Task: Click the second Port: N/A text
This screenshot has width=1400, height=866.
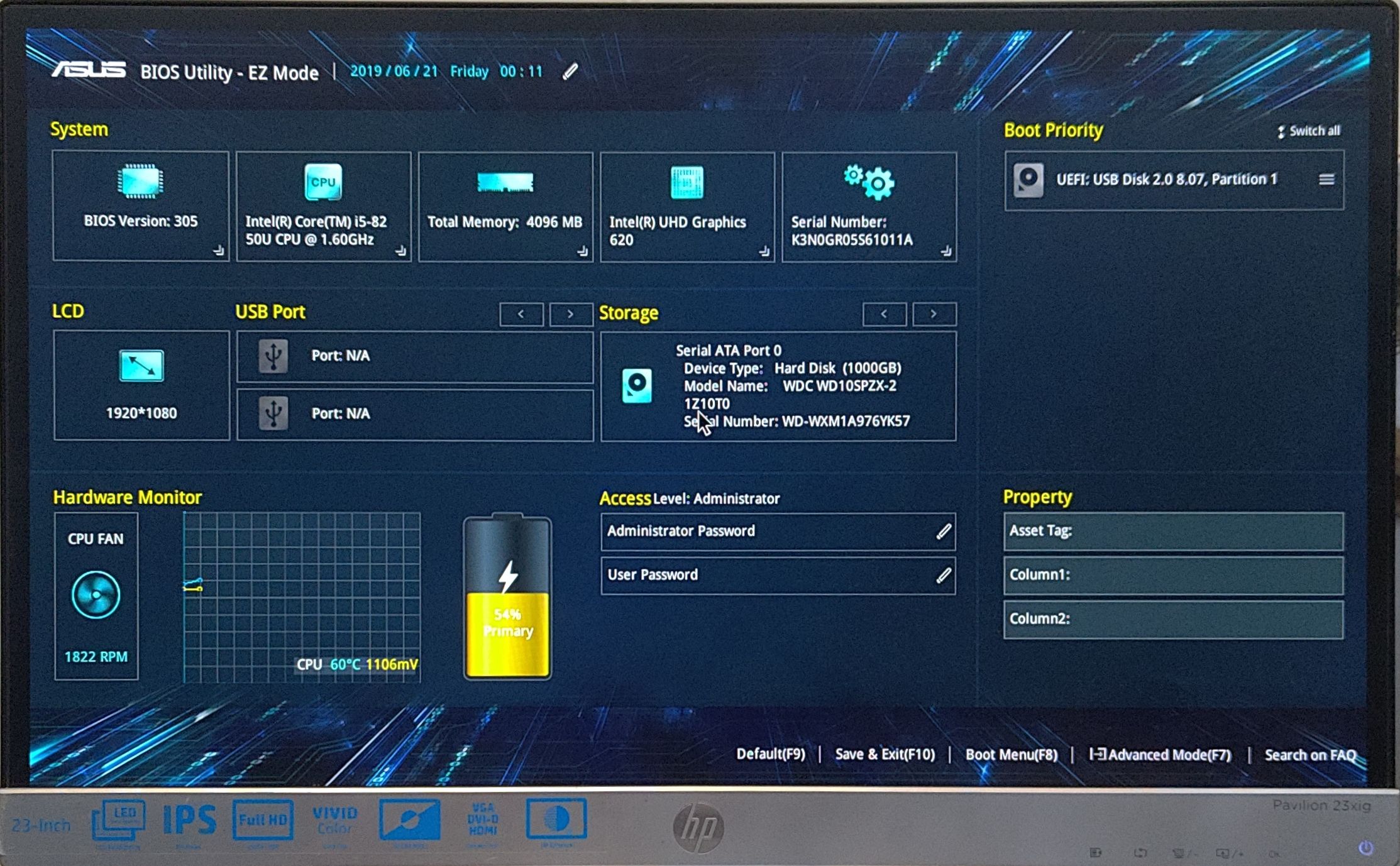Action: 341,414
